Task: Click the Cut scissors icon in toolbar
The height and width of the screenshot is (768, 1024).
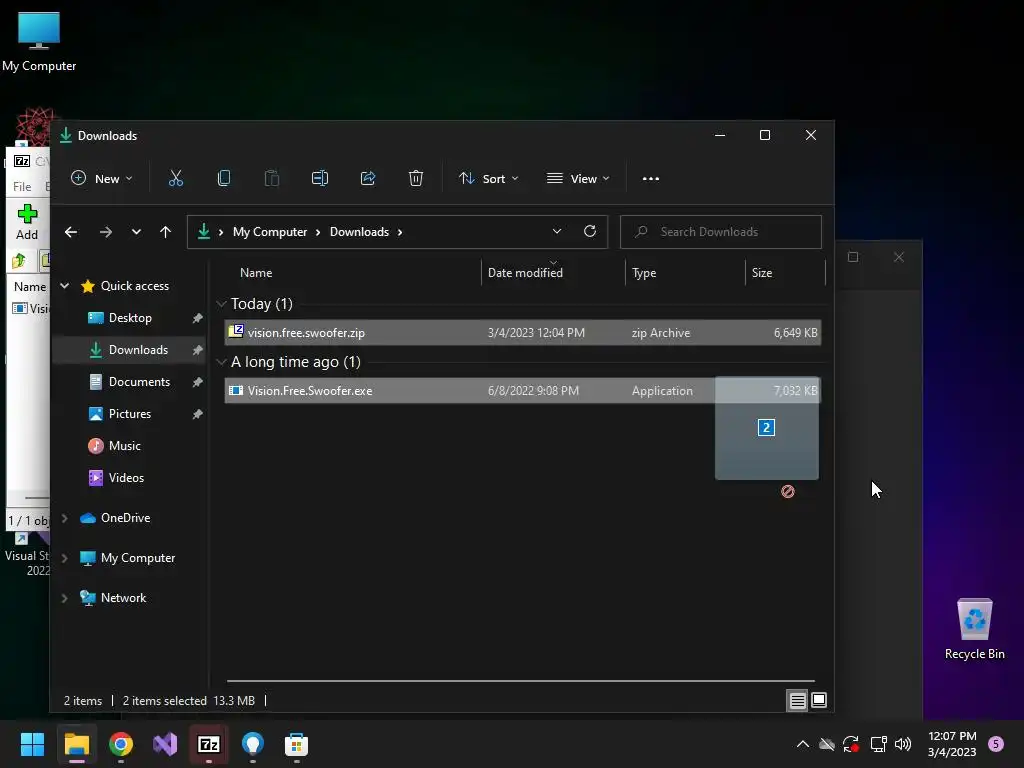Action: coord(176,178)
